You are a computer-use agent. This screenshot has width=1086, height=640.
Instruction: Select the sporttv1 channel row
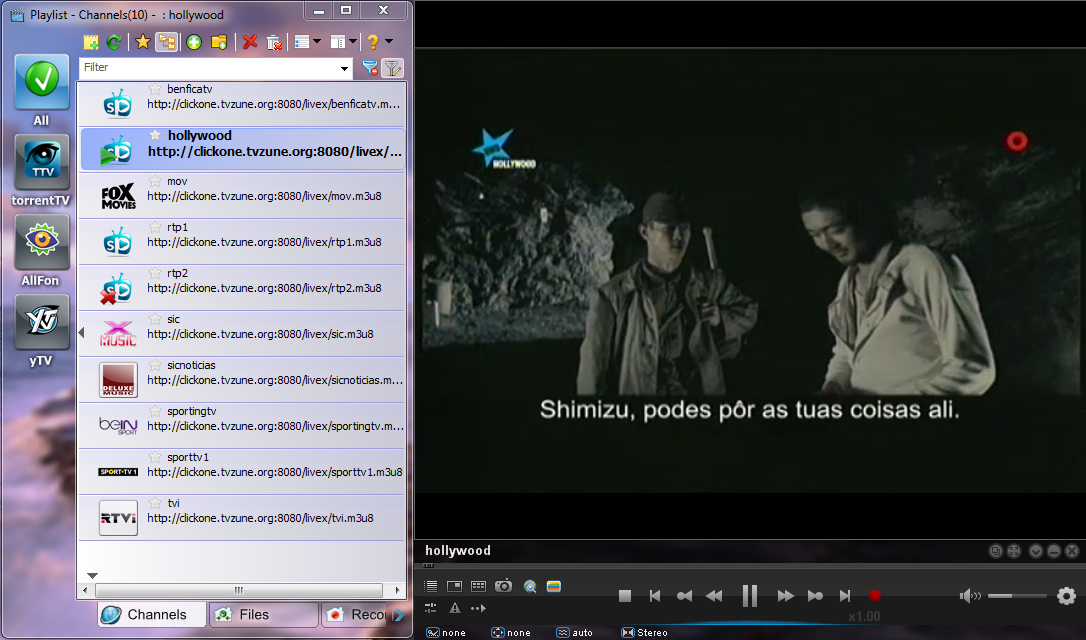pyautogui.click(x=242, y=471)
